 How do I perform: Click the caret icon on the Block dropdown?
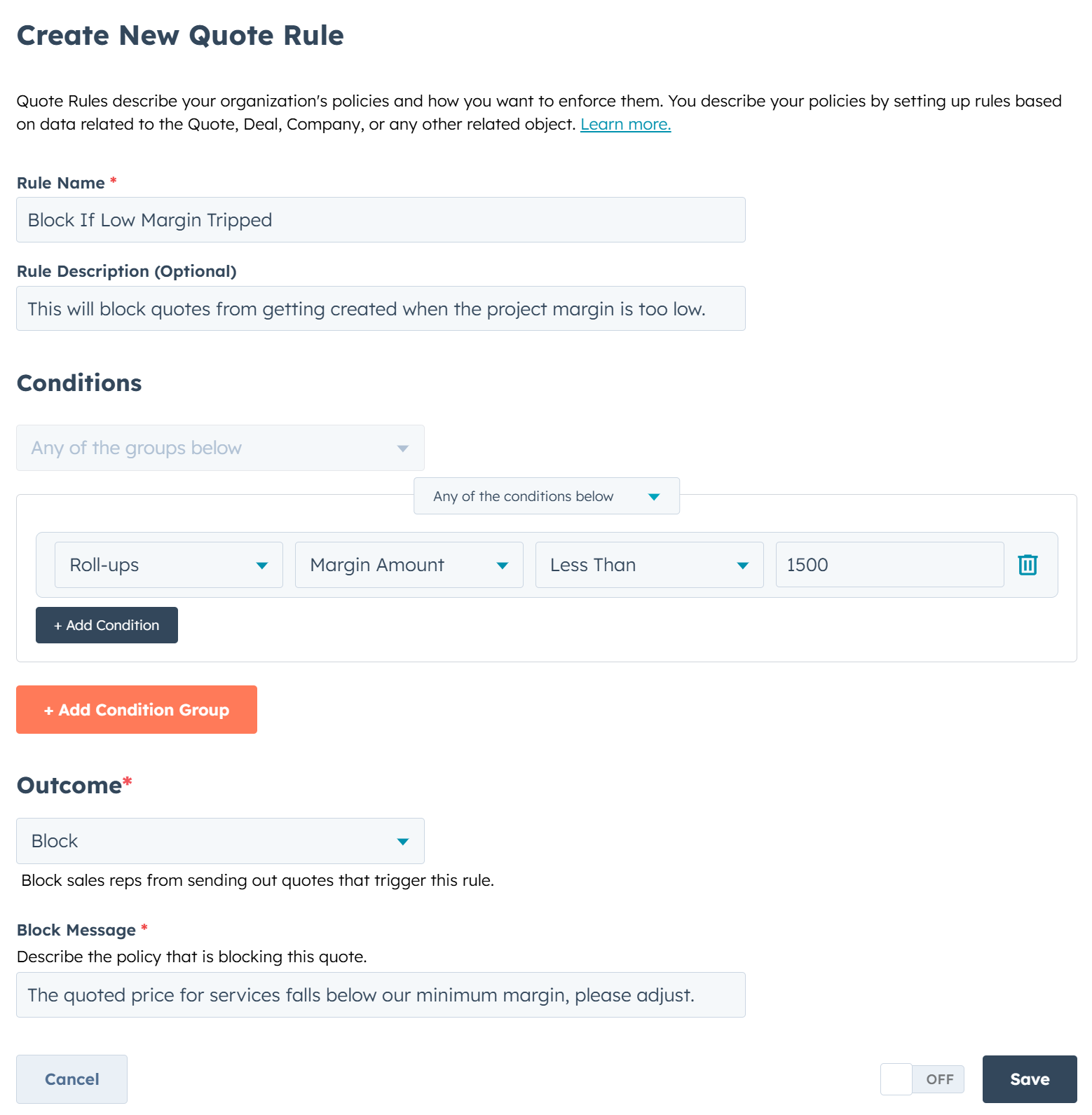(x=403, y=841)
